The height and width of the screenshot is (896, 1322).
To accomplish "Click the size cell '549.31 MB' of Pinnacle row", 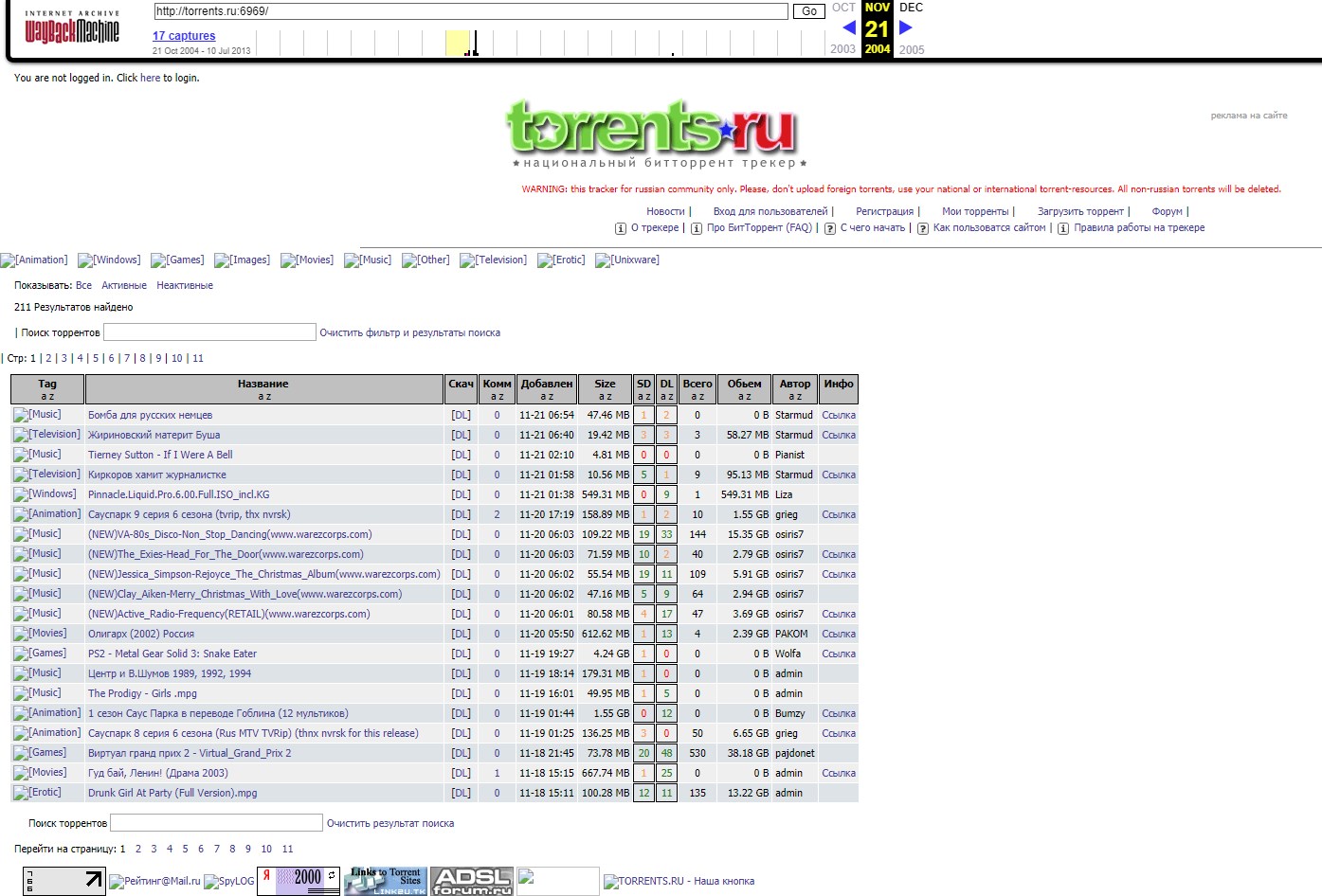I will pos(605,495).
